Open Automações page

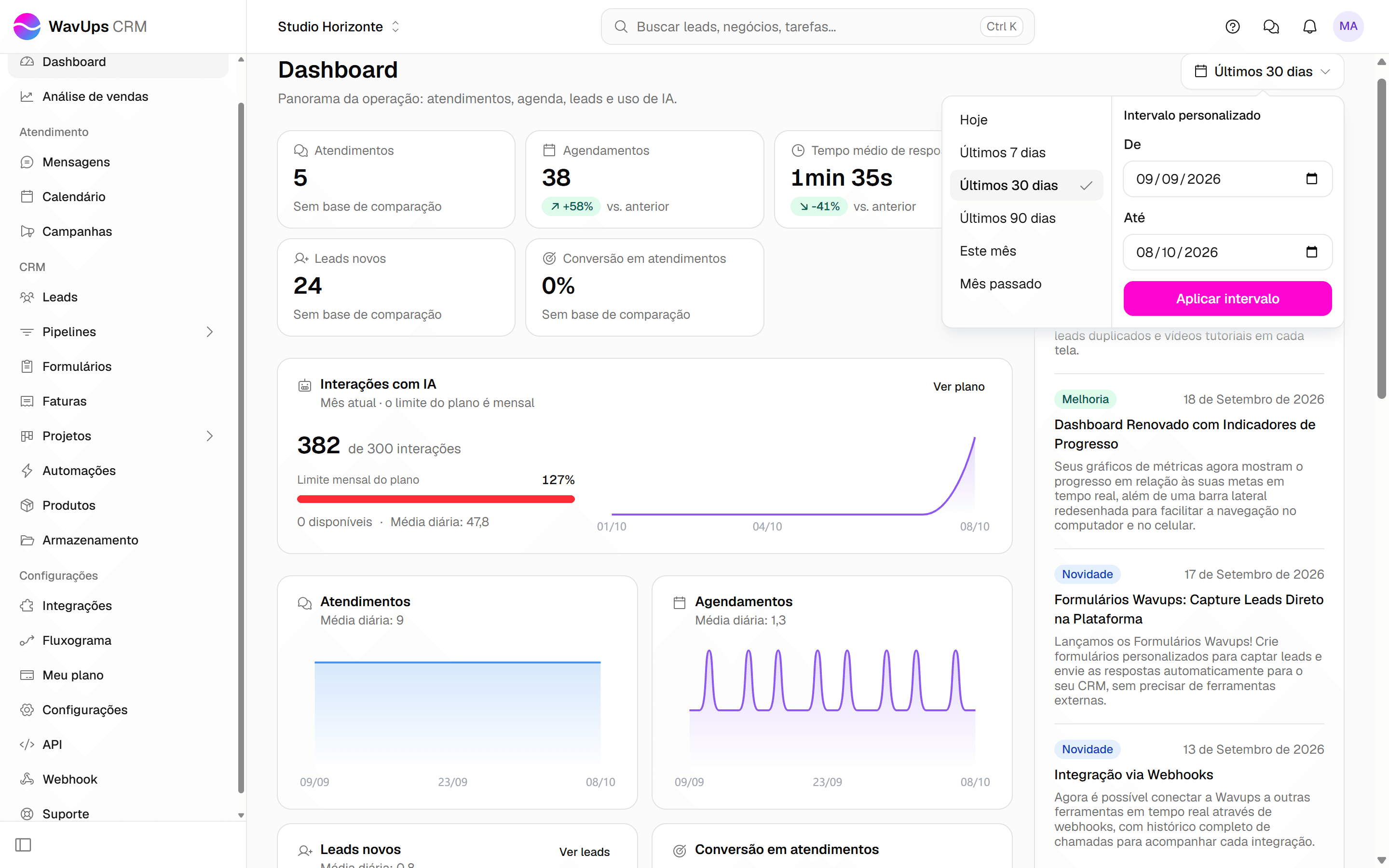[x=118, y=470]
